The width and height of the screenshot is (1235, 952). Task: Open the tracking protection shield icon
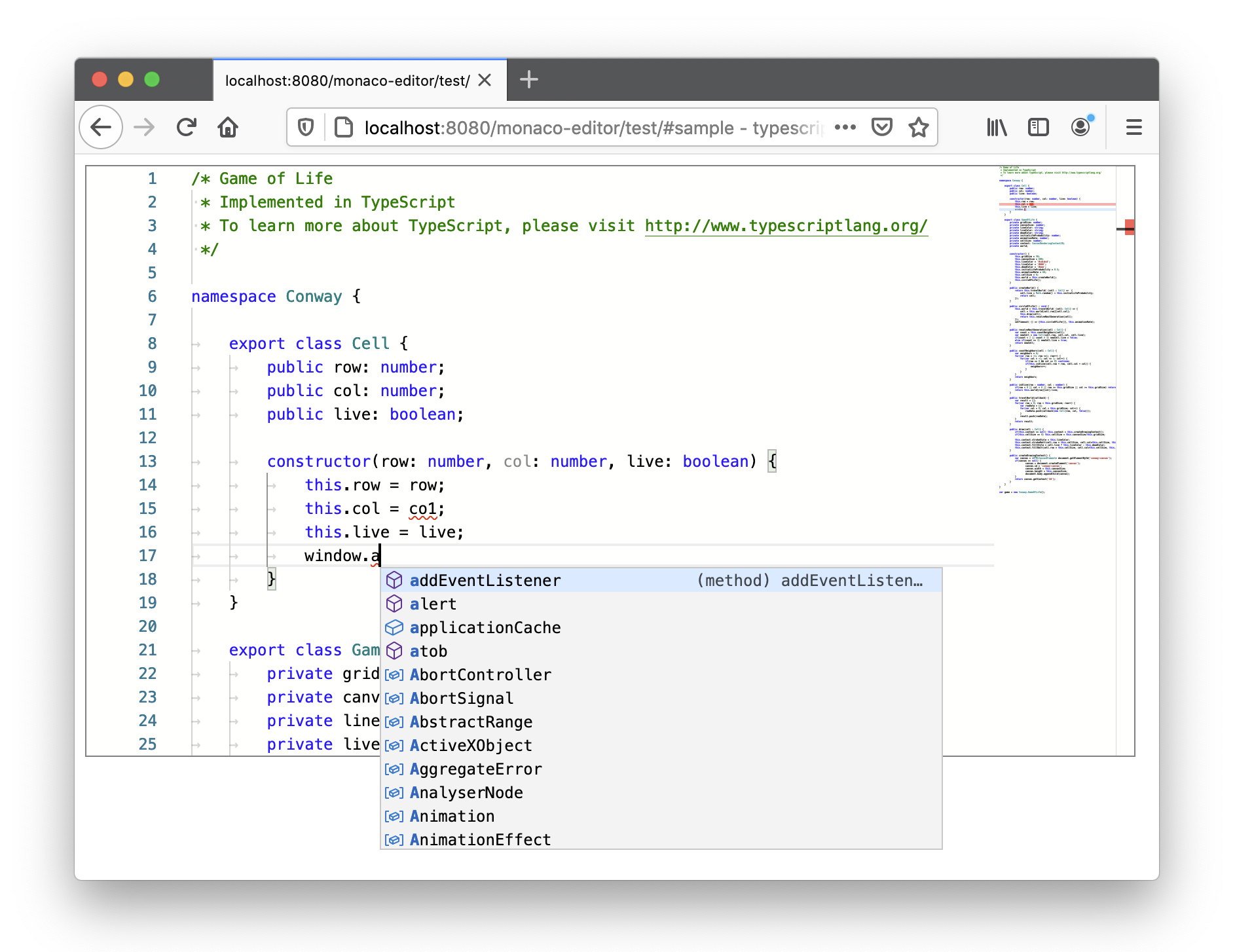(306, 127)
